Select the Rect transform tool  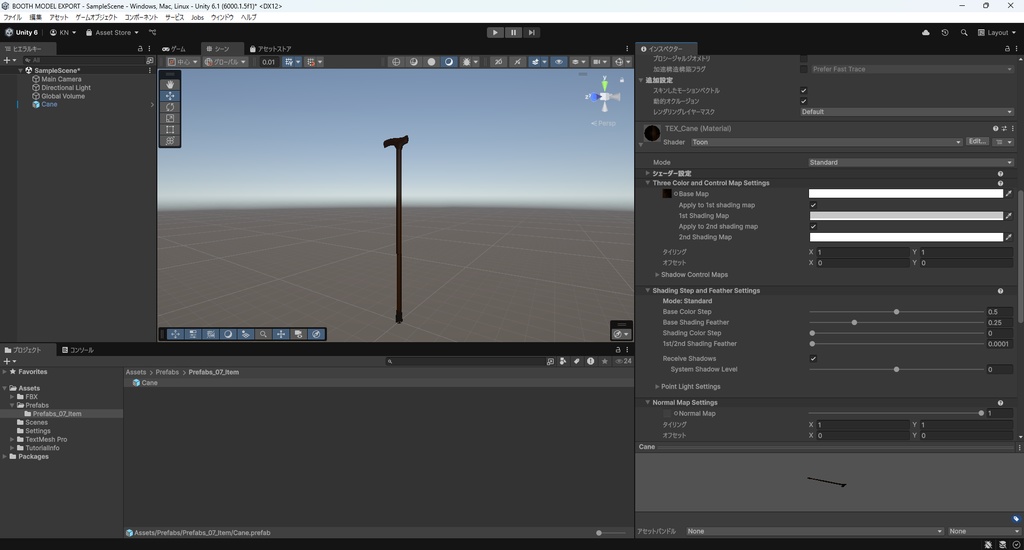170,129
